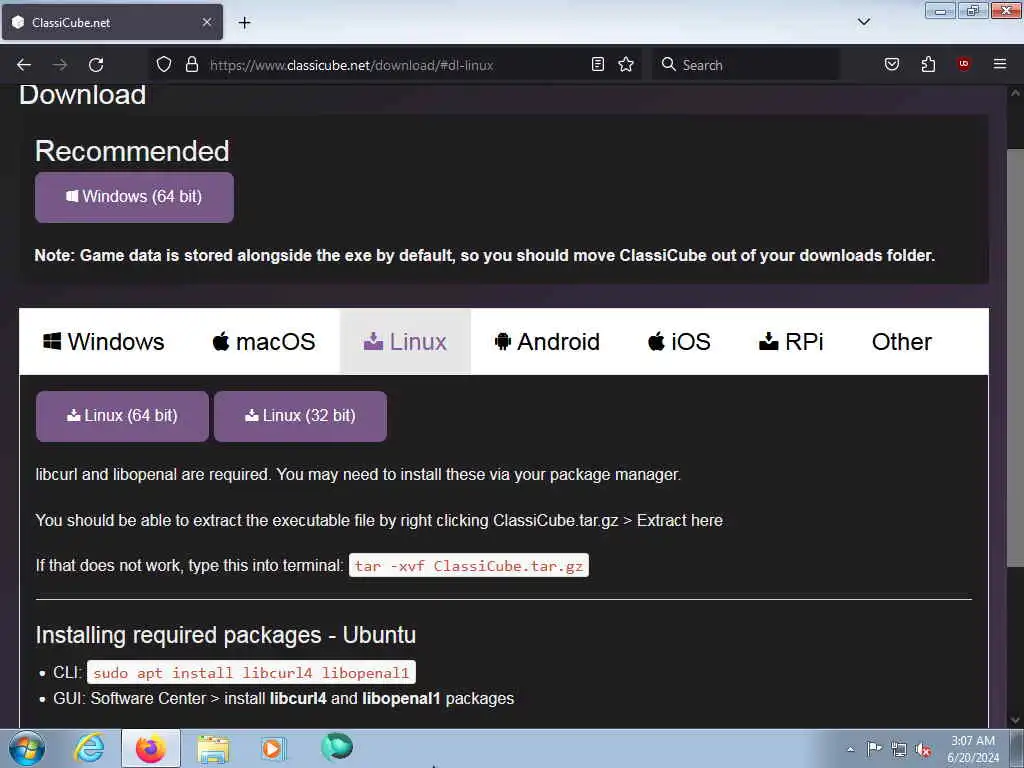Select the Linux tab
1024x768 pixels.
pos(405,342)
